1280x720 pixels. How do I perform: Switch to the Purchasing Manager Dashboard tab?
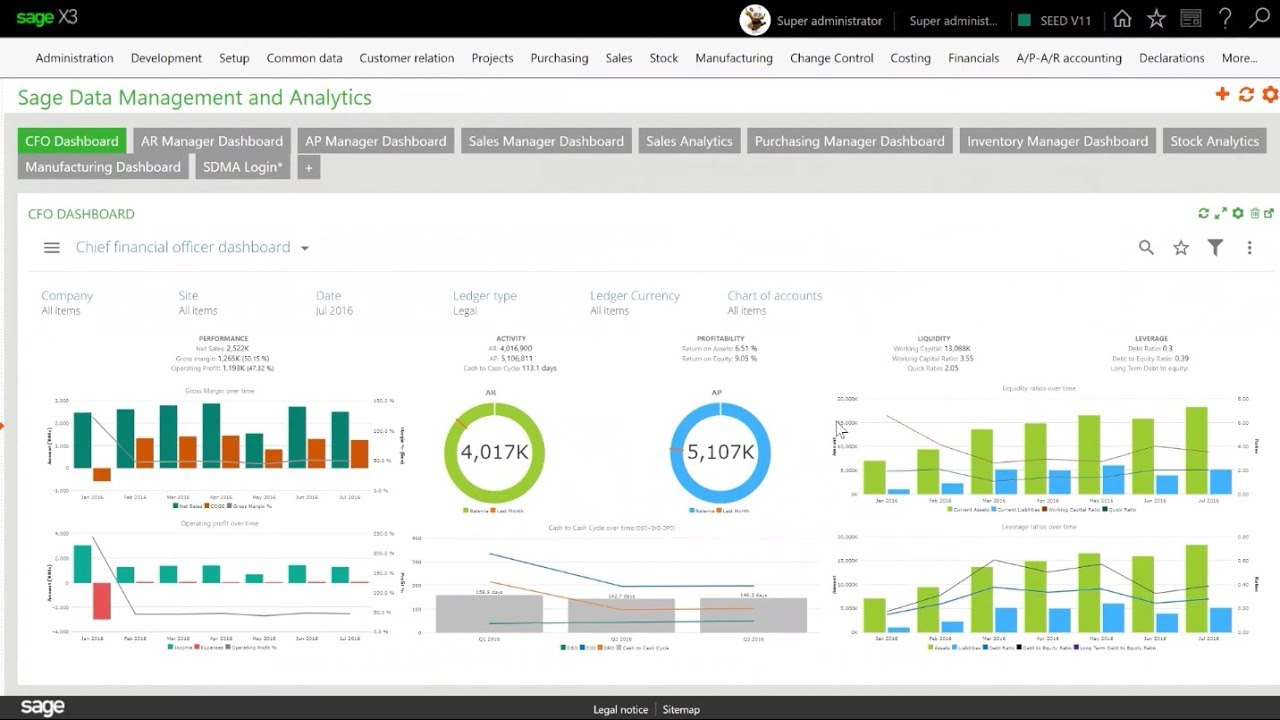(849, 141)
